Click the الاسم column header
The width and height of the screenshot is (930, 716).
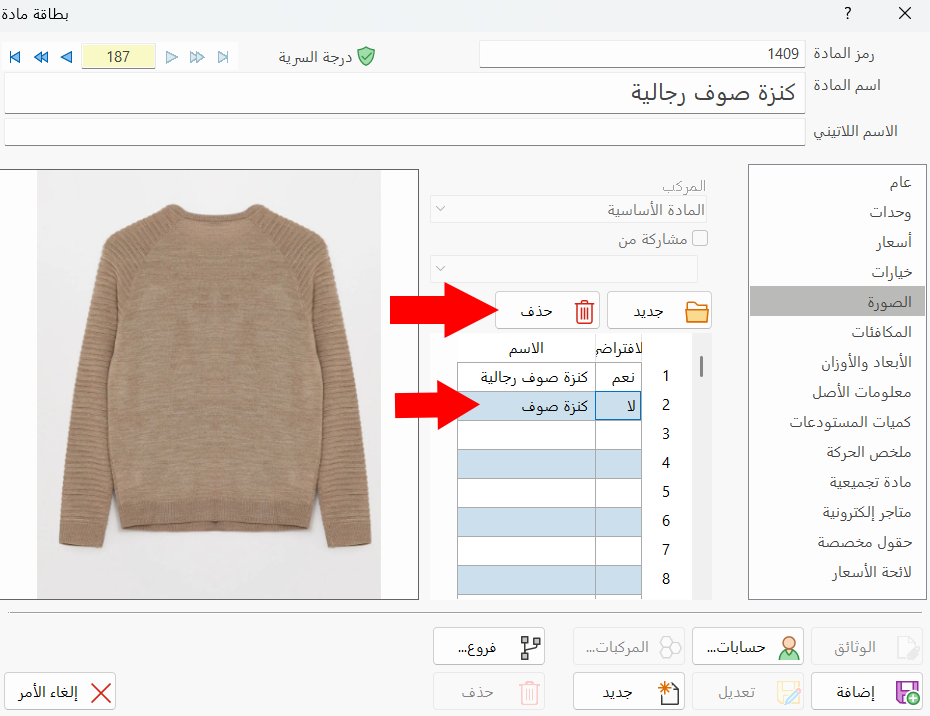coord(526,348)
